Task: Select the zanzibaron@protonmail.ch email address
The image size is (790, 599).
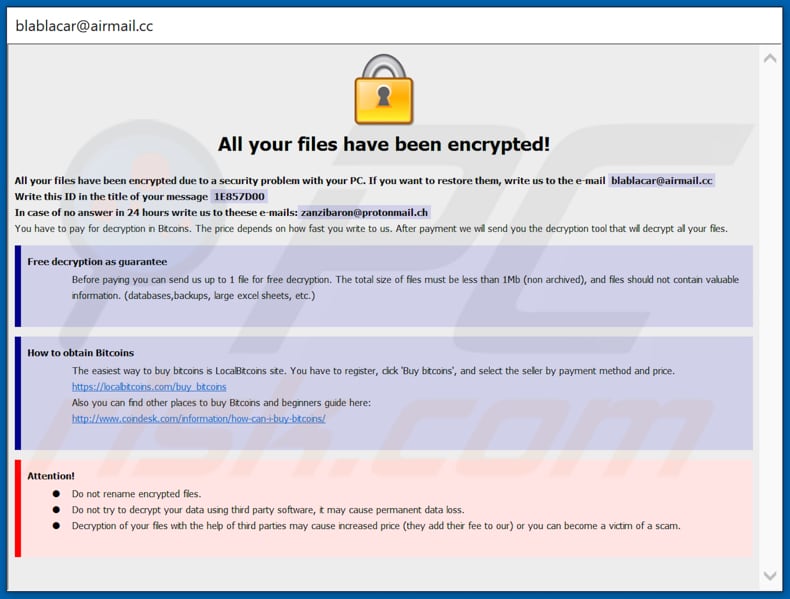Action: [x=364, y=212]
